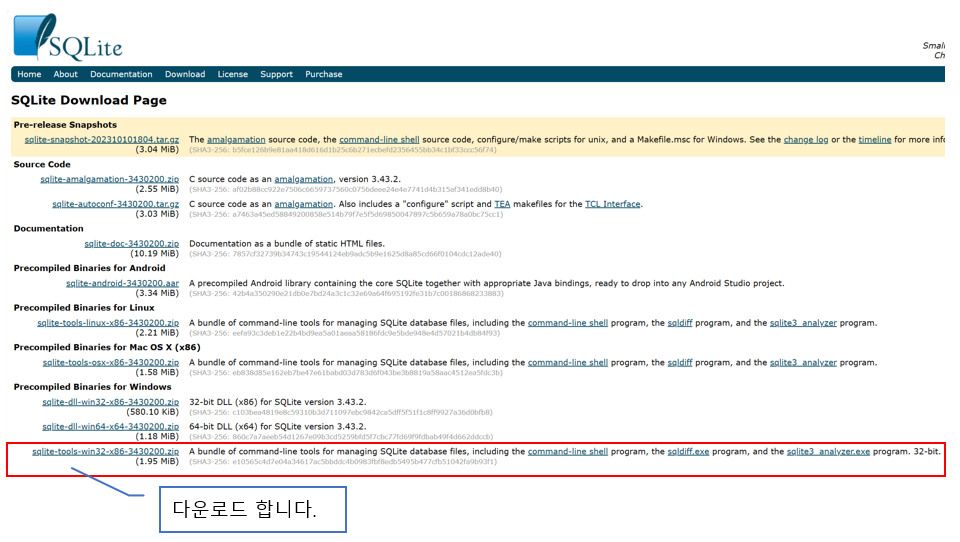Open command-line shell link in Mac OS X row
The width and height of the screenshot is (960, 542).
(568, 363)
